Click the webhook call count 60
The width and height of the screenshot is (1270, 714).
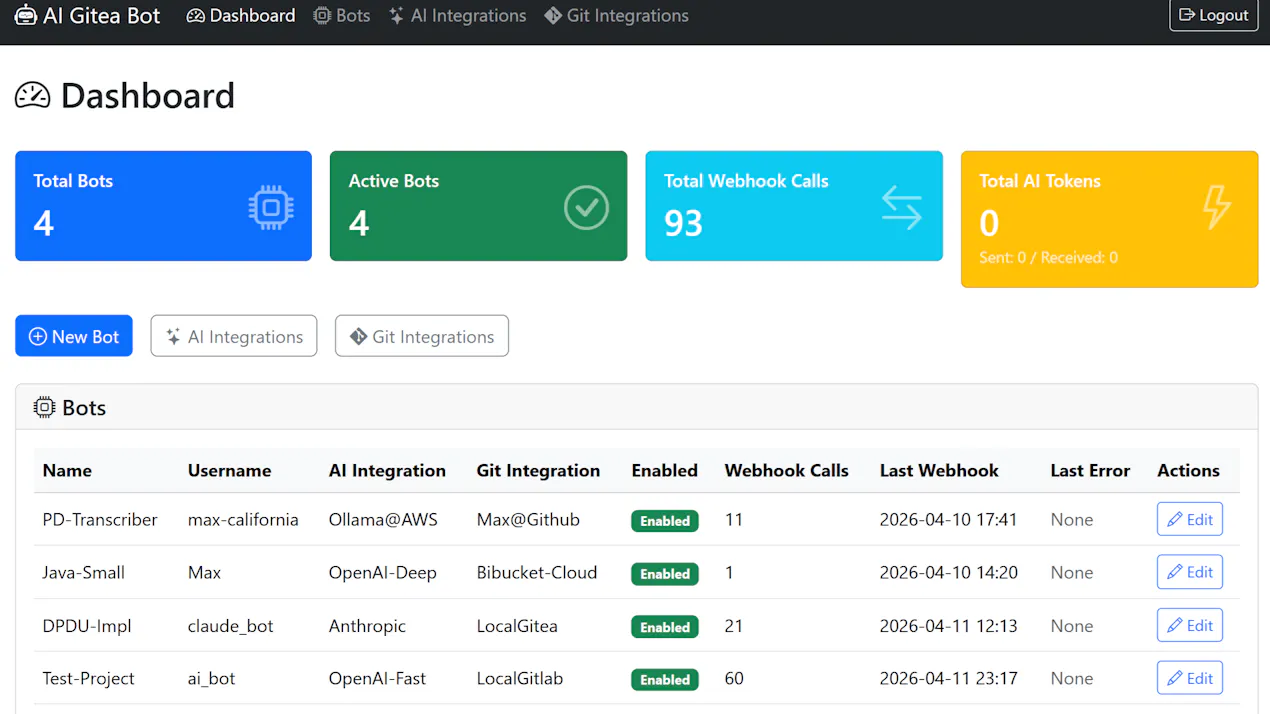pyautogui.click(x=734, y=678)
